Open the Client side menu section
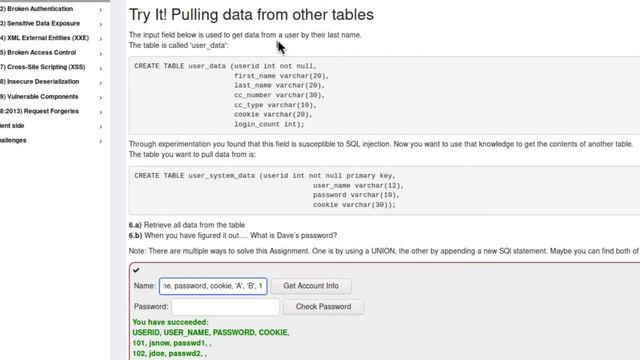640x360 pixels. pyautogui.click(x=12, y=126)
